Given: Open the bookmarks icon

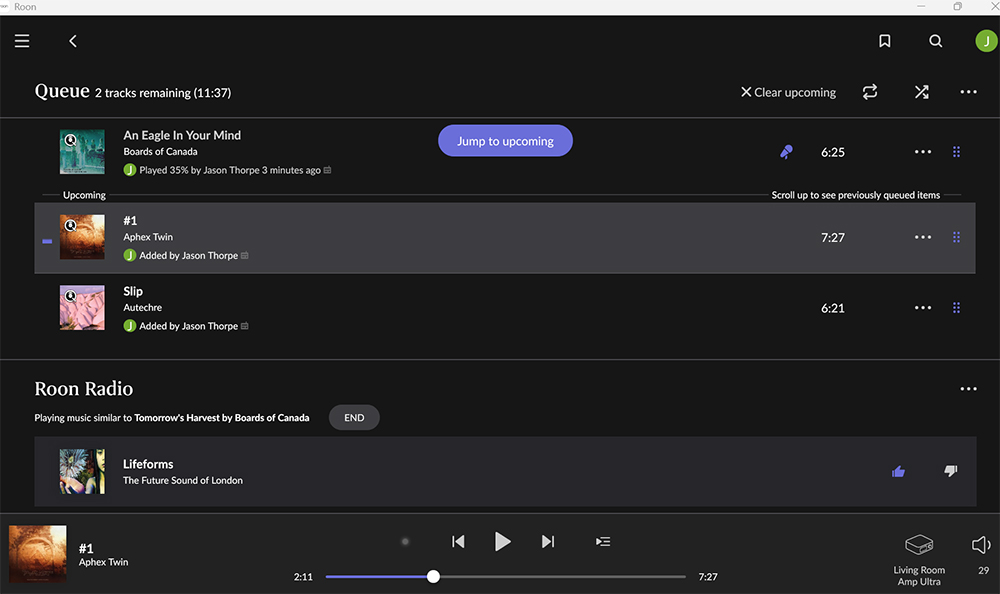Looking at the screenshot, I should pos(885,41).
